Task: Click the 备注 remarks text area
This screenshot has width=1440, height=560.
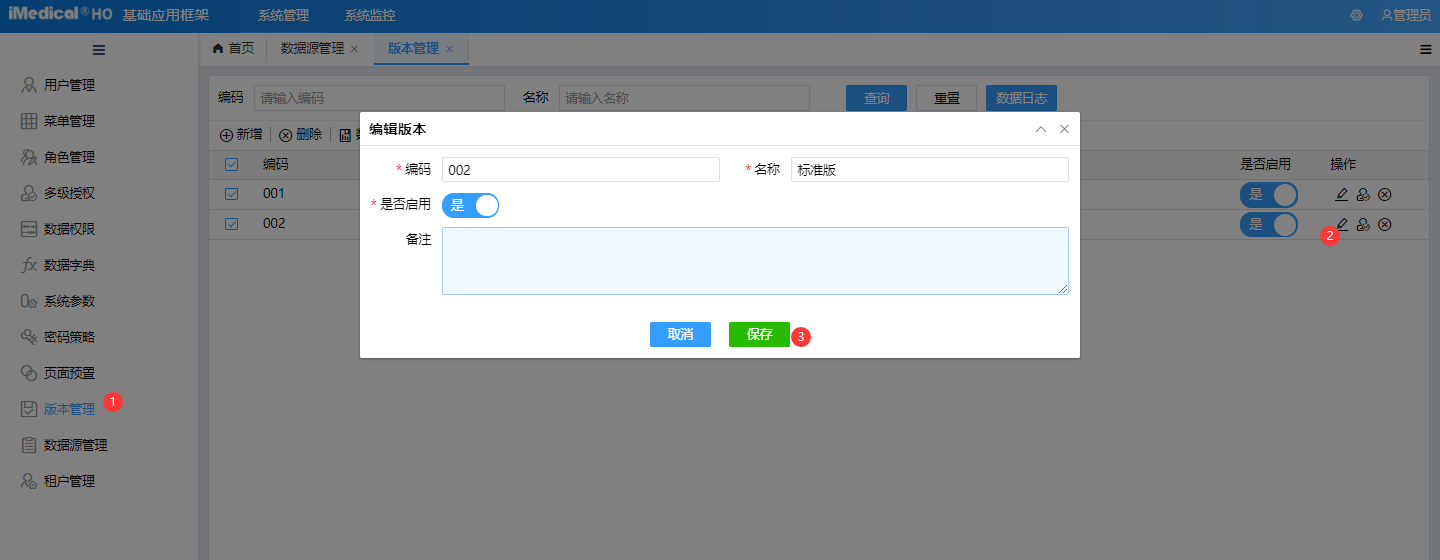Action: pyautogui.click(x=755, y=261)
